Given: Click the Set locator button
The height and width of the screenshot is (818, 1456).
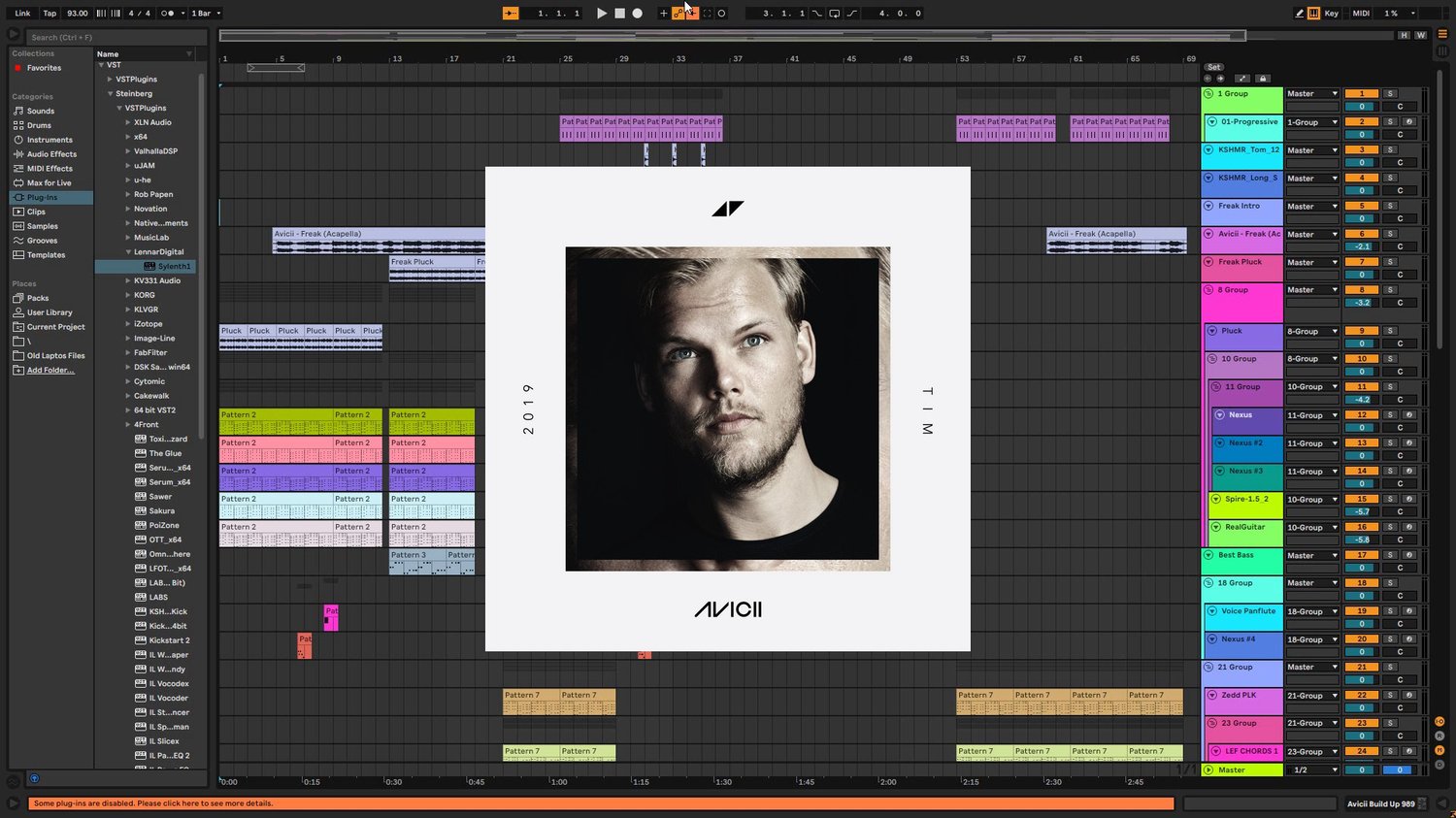Looking at the screenshot, I should [1213, 68].
